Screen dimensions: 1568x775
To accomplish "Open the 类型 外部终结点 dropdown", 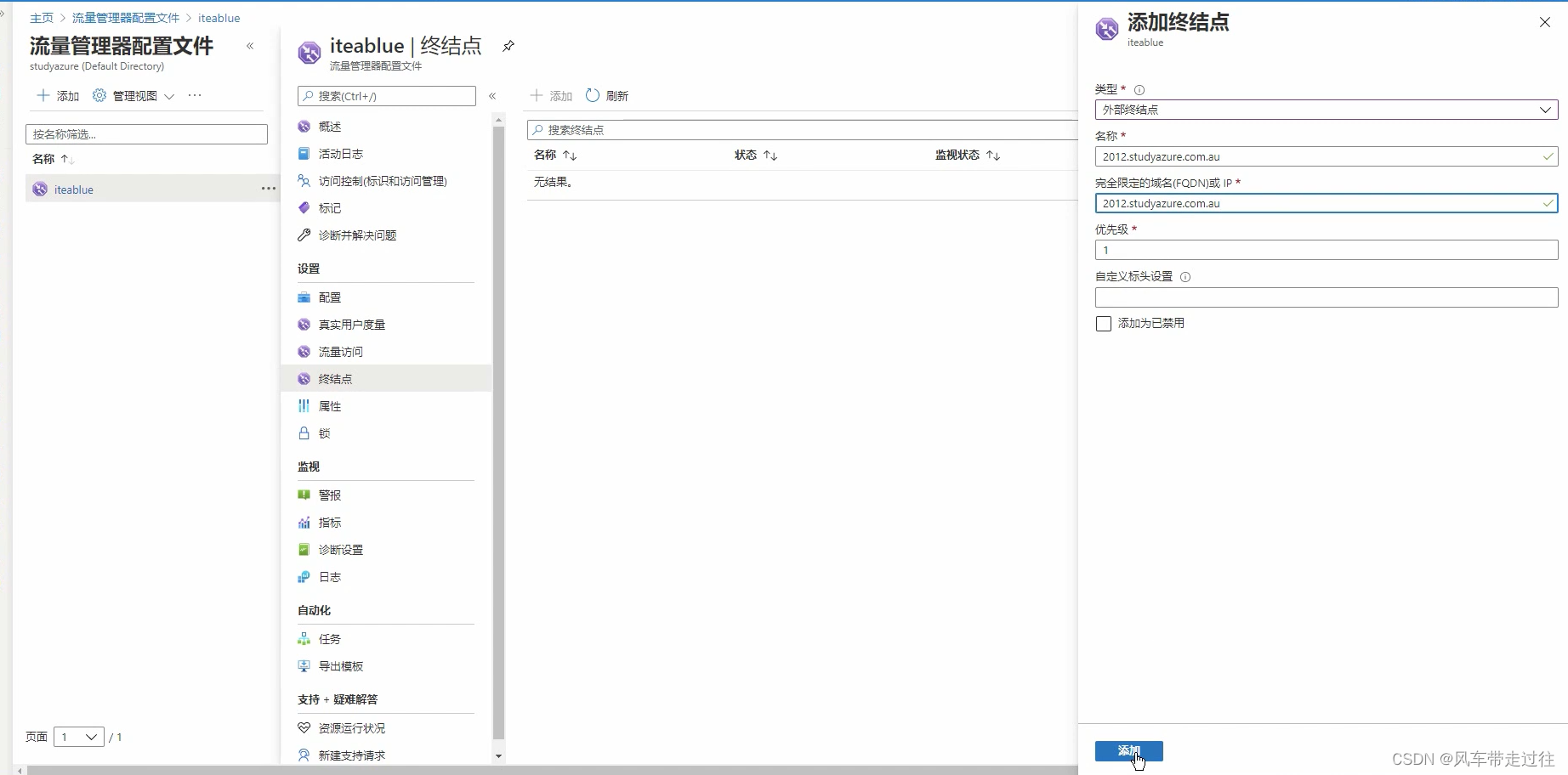I will click(x=1327, y=110).
